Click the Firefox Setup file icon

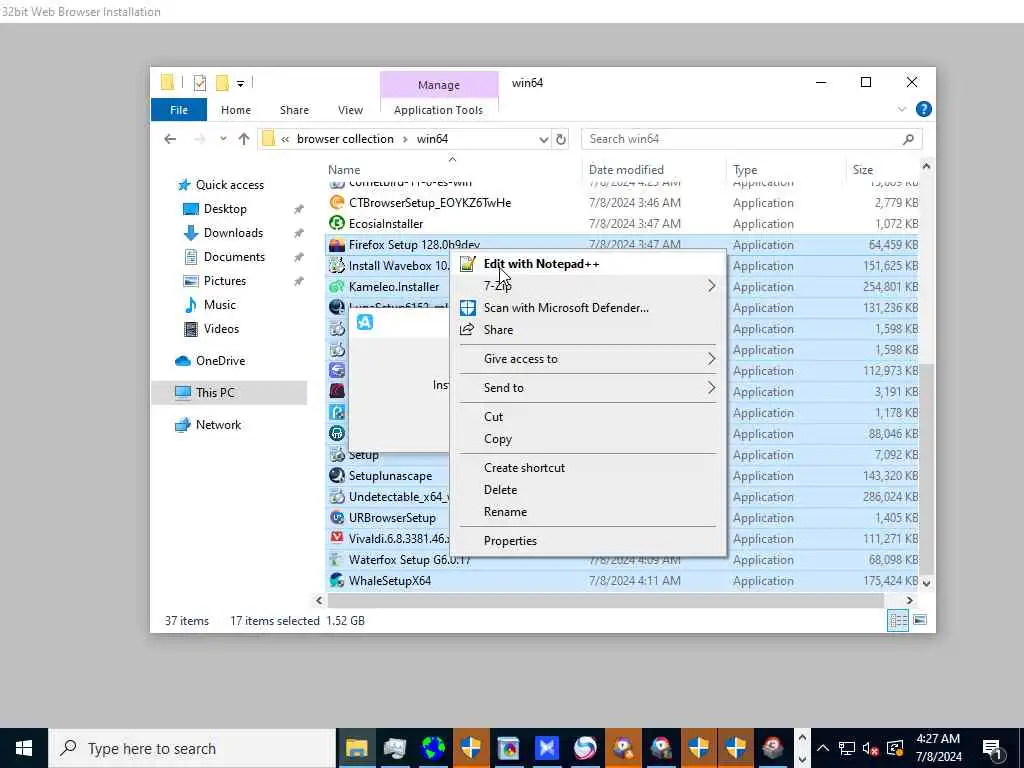coord(336,245)
